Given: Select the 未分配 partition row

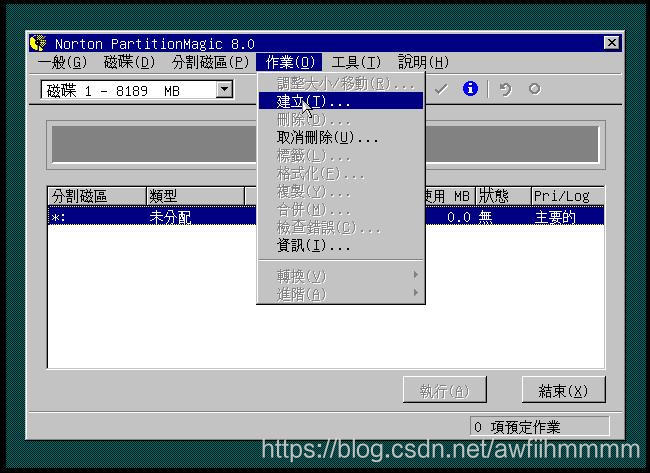Looking at the screenshot, I should click(326, 216).
